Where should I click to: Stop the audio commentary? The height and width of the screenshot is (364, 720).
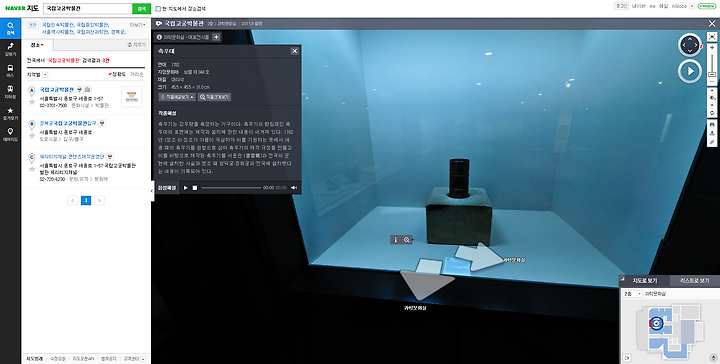pos(195,188)
